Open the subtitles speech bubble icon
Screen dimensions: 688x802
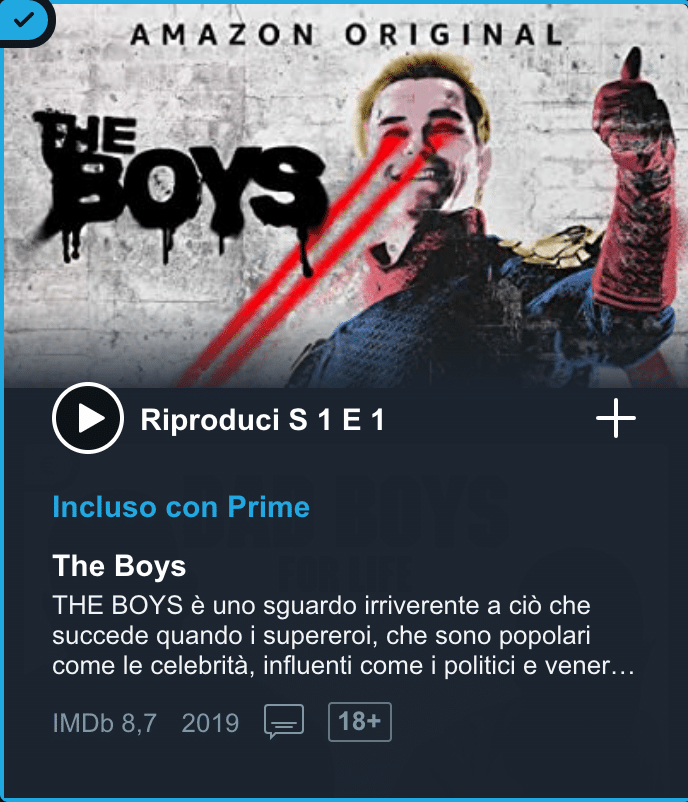click(x=284, y=722)
